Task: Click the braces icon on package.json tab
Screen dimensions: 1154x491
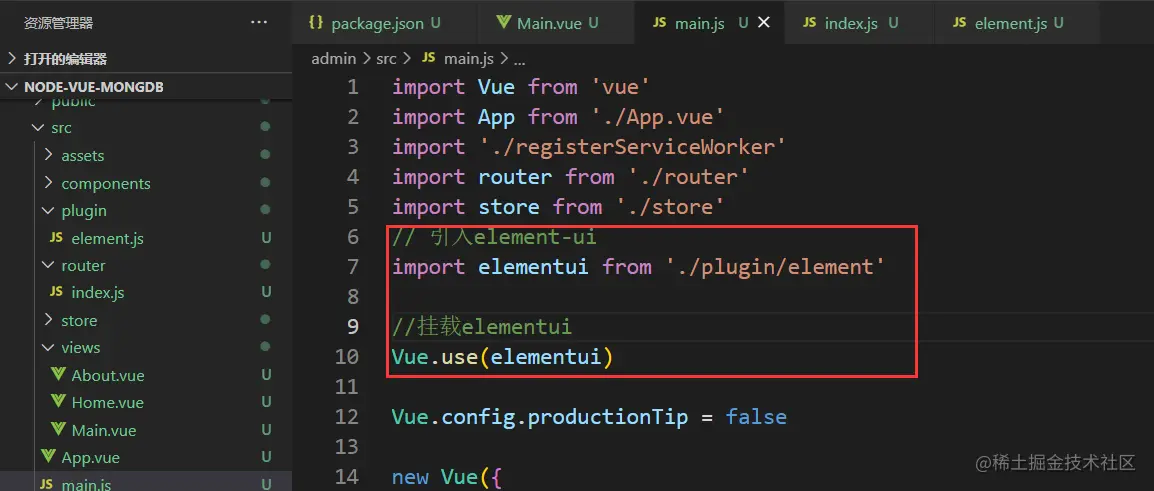Action: pyautogui.click(x=316, y=23)
